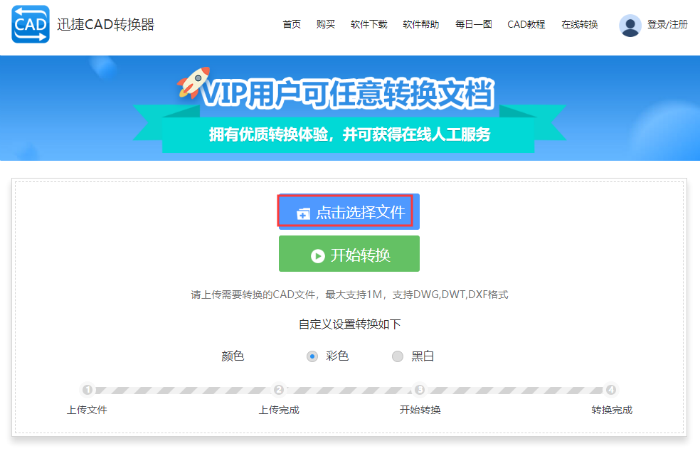
Task: Click the 转换完成 step label
Action: 612,410
